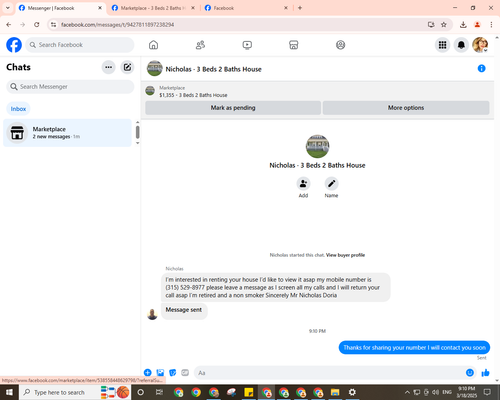
Task: Open conversation information icon
Action: coord(481,68)
